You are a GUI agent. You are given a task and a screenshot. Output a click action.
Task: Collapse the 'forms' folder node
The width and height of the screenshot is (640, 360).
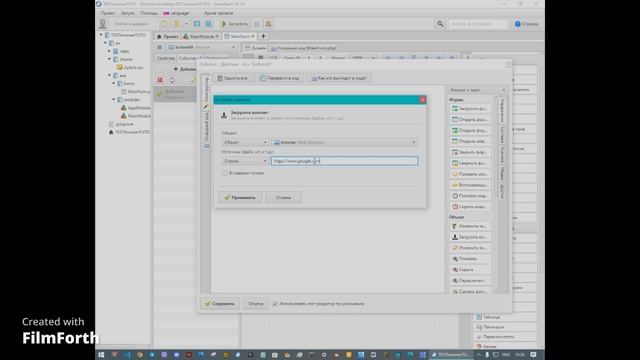click(x=113, y=83)
